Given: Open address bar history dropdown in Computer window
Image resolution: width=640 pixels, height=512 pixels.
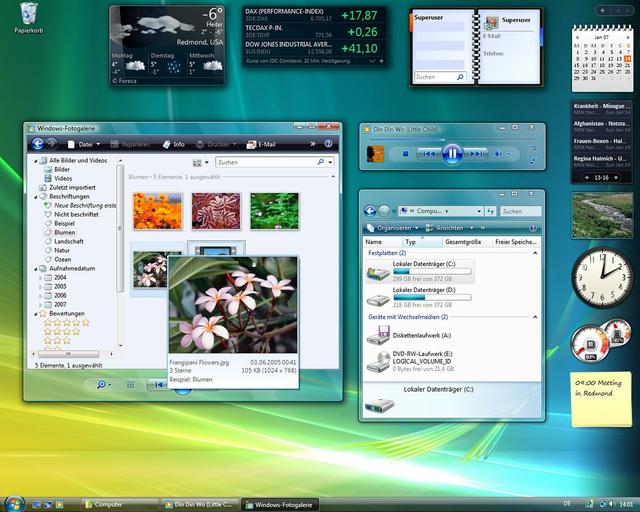Looking at the screenshot, I should [479, 211].
